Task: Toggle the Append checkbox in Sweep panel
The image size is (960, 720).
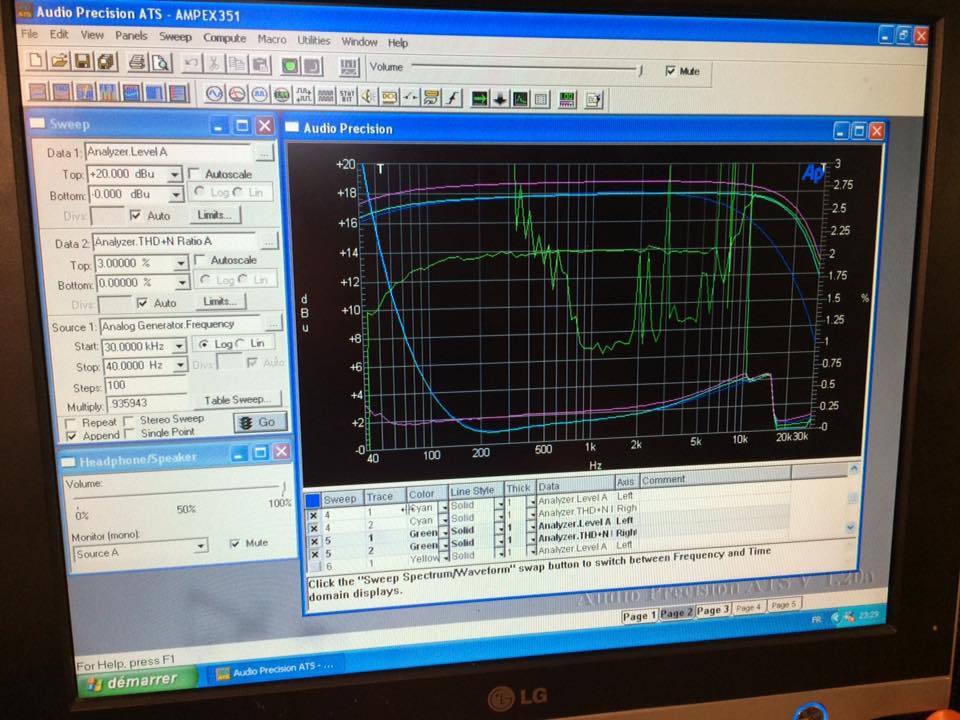Action: [x=71, y=436]
